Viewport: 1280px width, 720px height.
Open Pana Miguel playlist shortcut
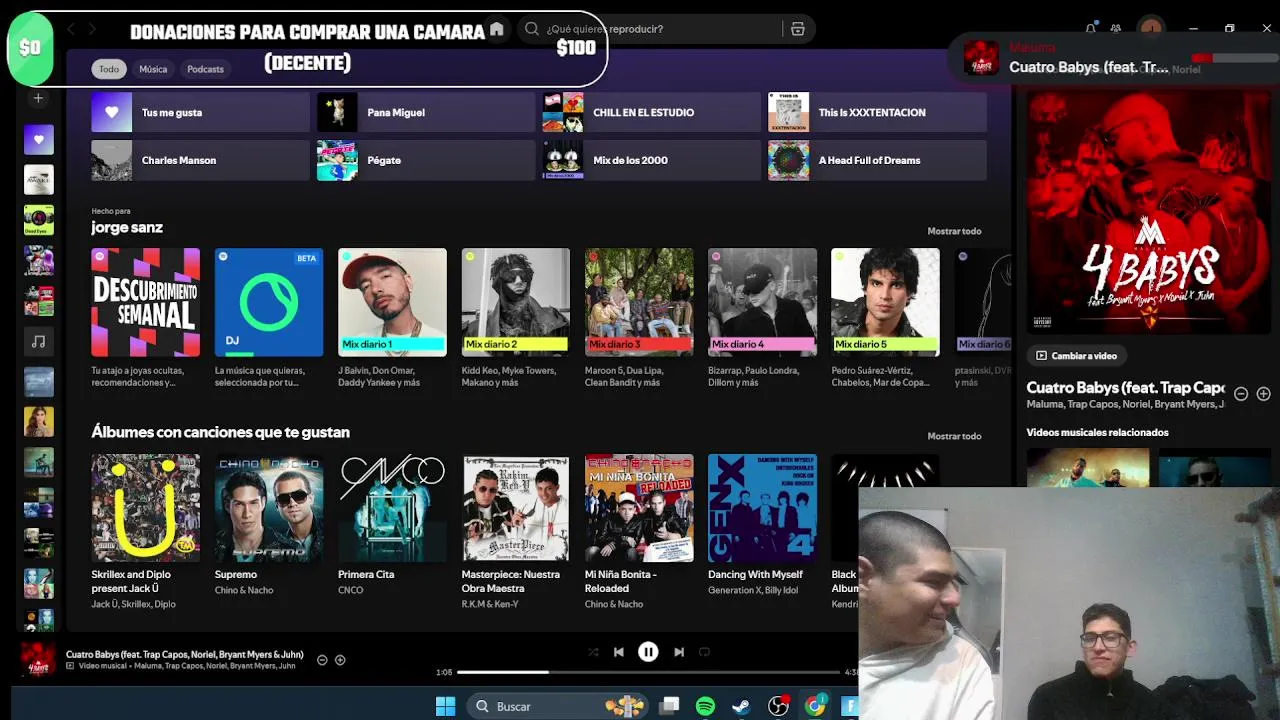click(426, 113)
